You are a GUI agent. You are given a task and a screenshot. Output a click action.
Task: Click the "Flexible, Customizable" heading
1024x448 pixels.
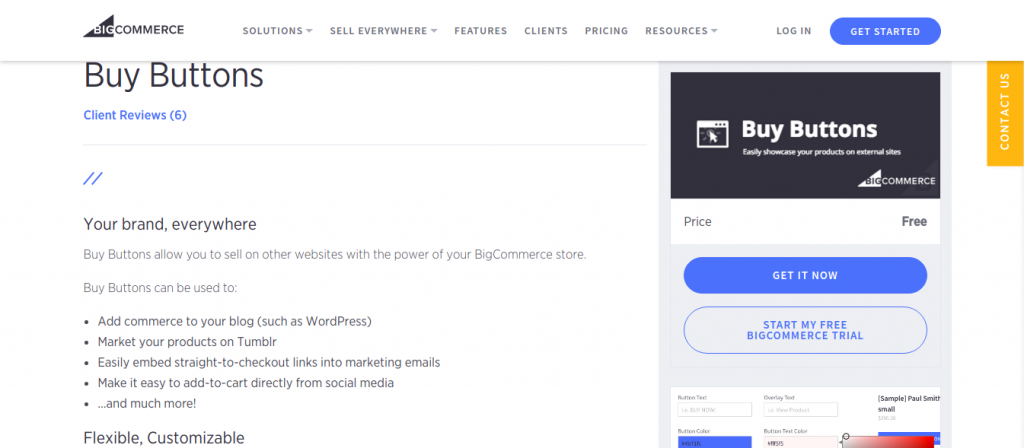164,438
